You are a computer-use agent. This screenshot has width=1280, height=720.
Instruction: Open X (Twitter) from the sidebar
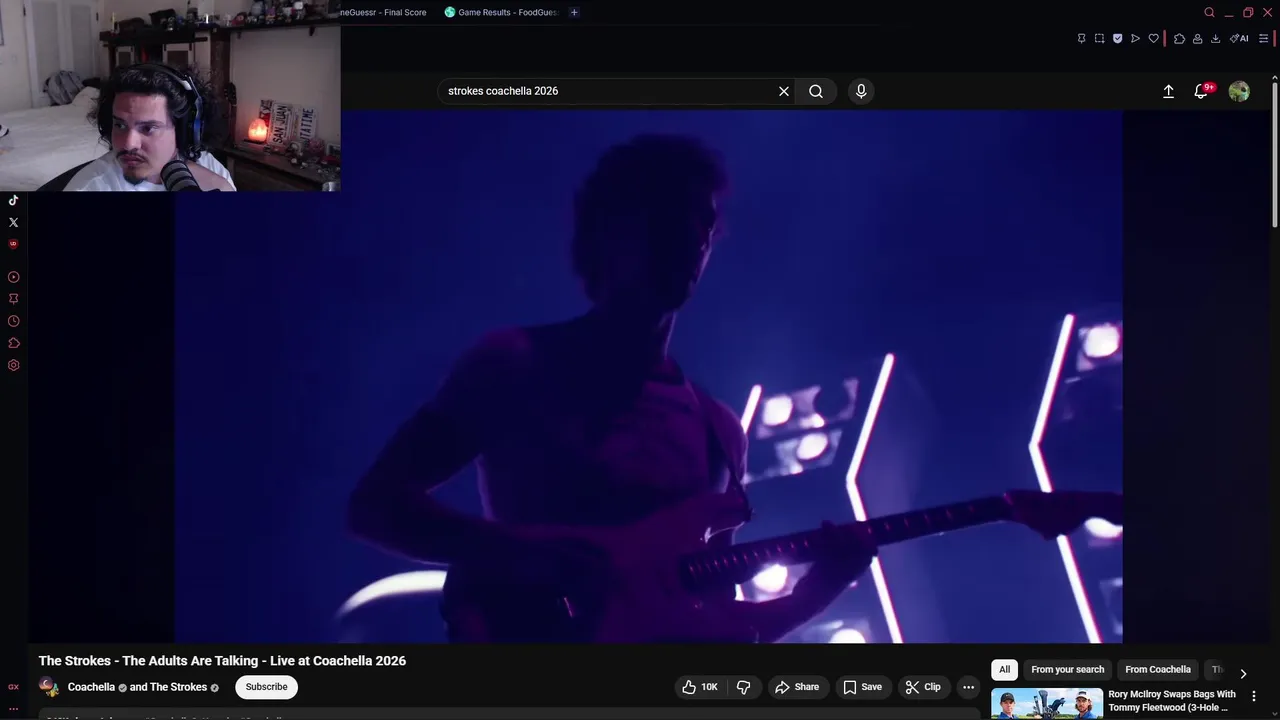coord(13,222)
